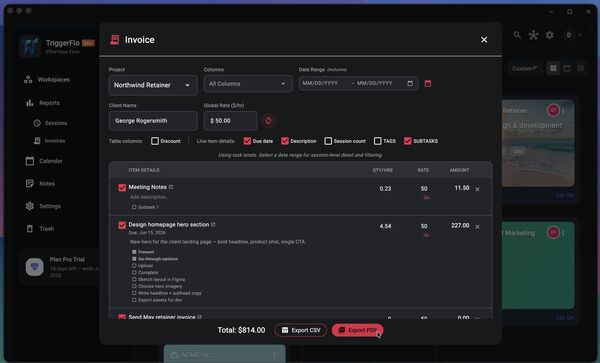Open the Custom filter dropdown behind dialog
600x363 pixels.
(526, 68)
